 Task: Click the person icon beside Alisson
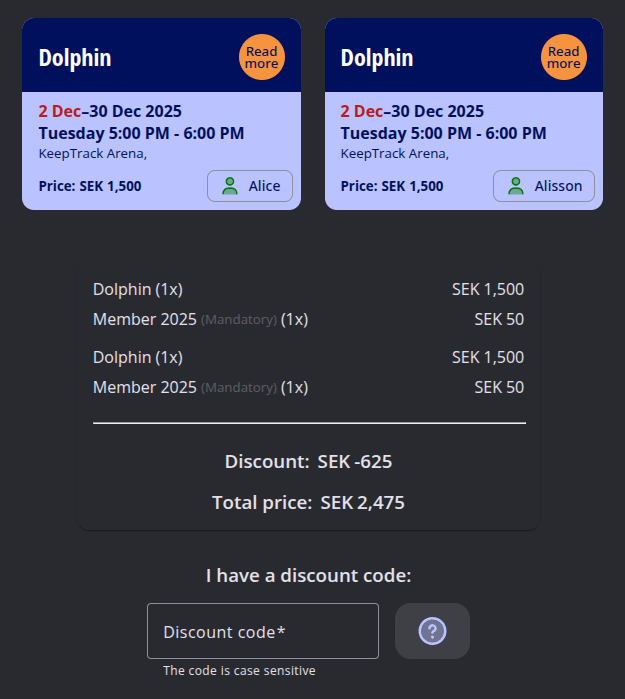516,186
